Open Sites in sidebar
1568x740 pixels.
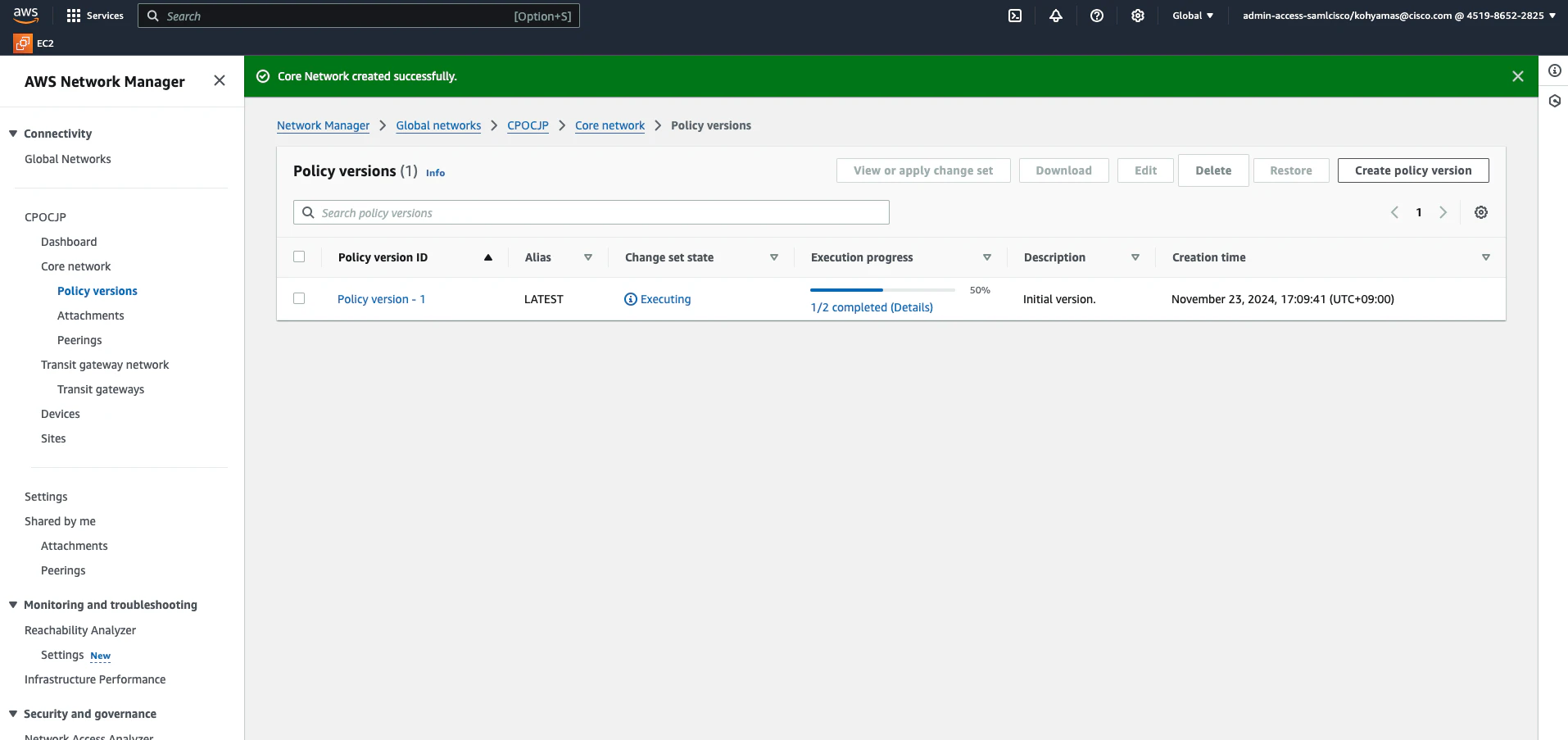[x=53, y=438]
